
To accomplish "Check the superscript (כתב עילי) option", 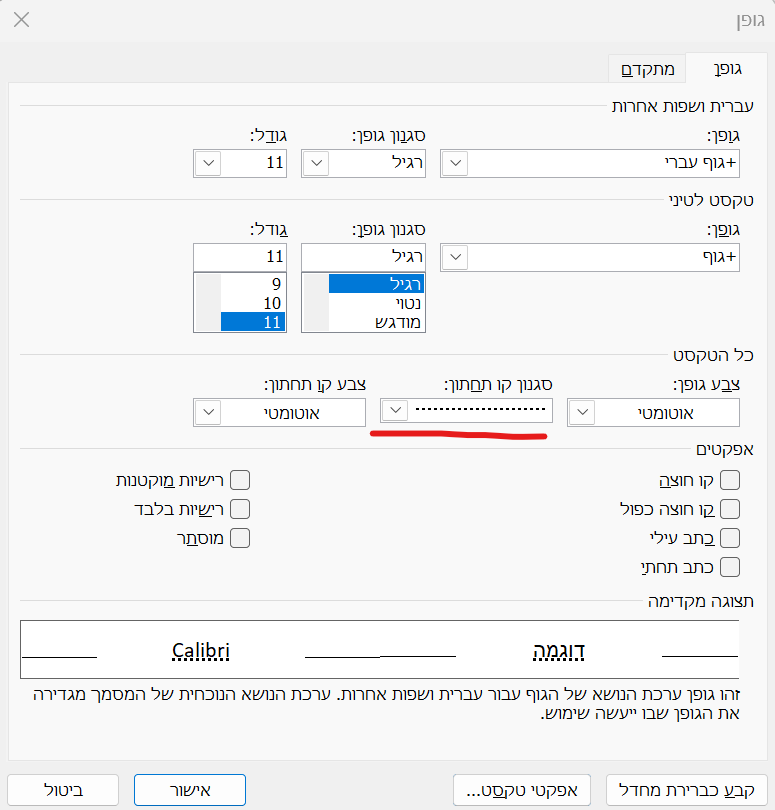I will pos(730,538).
